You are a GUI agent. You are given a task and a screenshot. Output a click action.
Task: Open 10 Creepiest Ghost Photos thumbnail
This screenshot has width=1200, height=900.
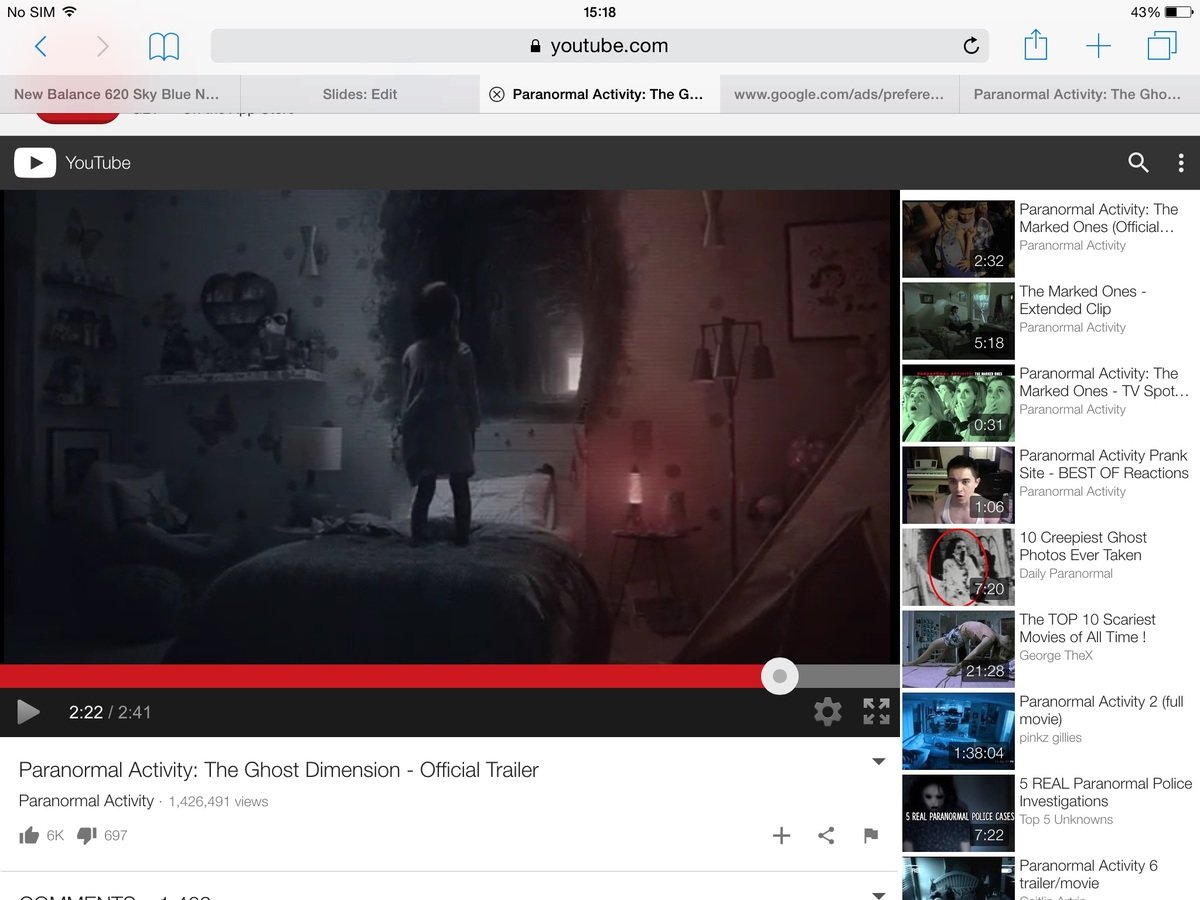point(958,567)
